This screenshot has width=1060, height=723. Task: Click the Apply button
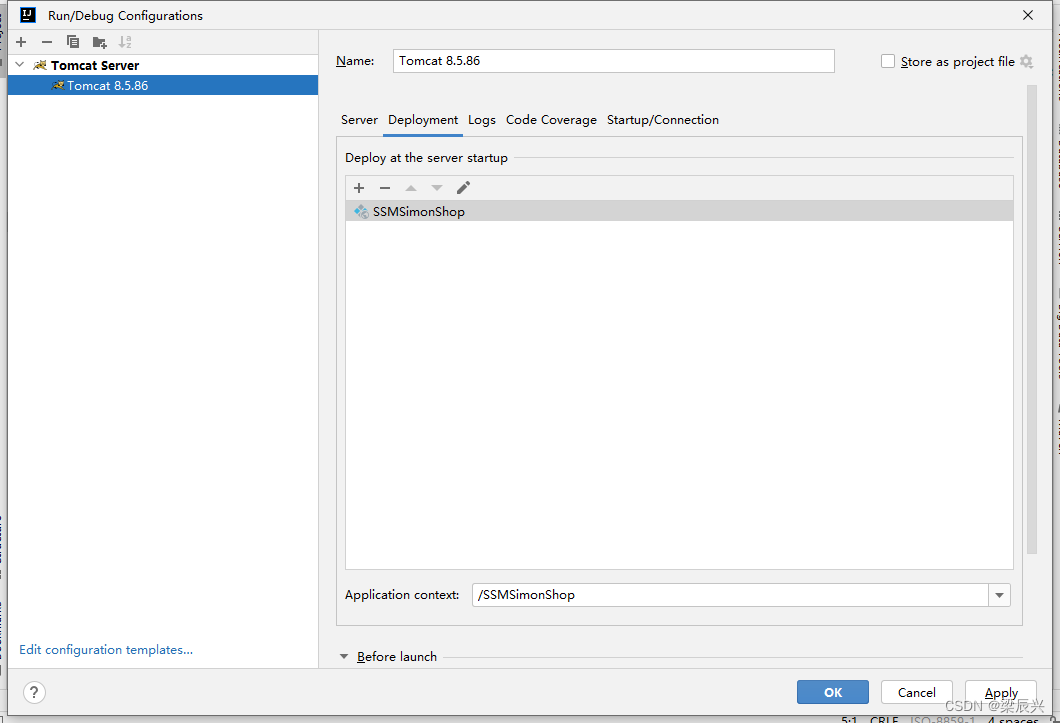pos(1001,692)
